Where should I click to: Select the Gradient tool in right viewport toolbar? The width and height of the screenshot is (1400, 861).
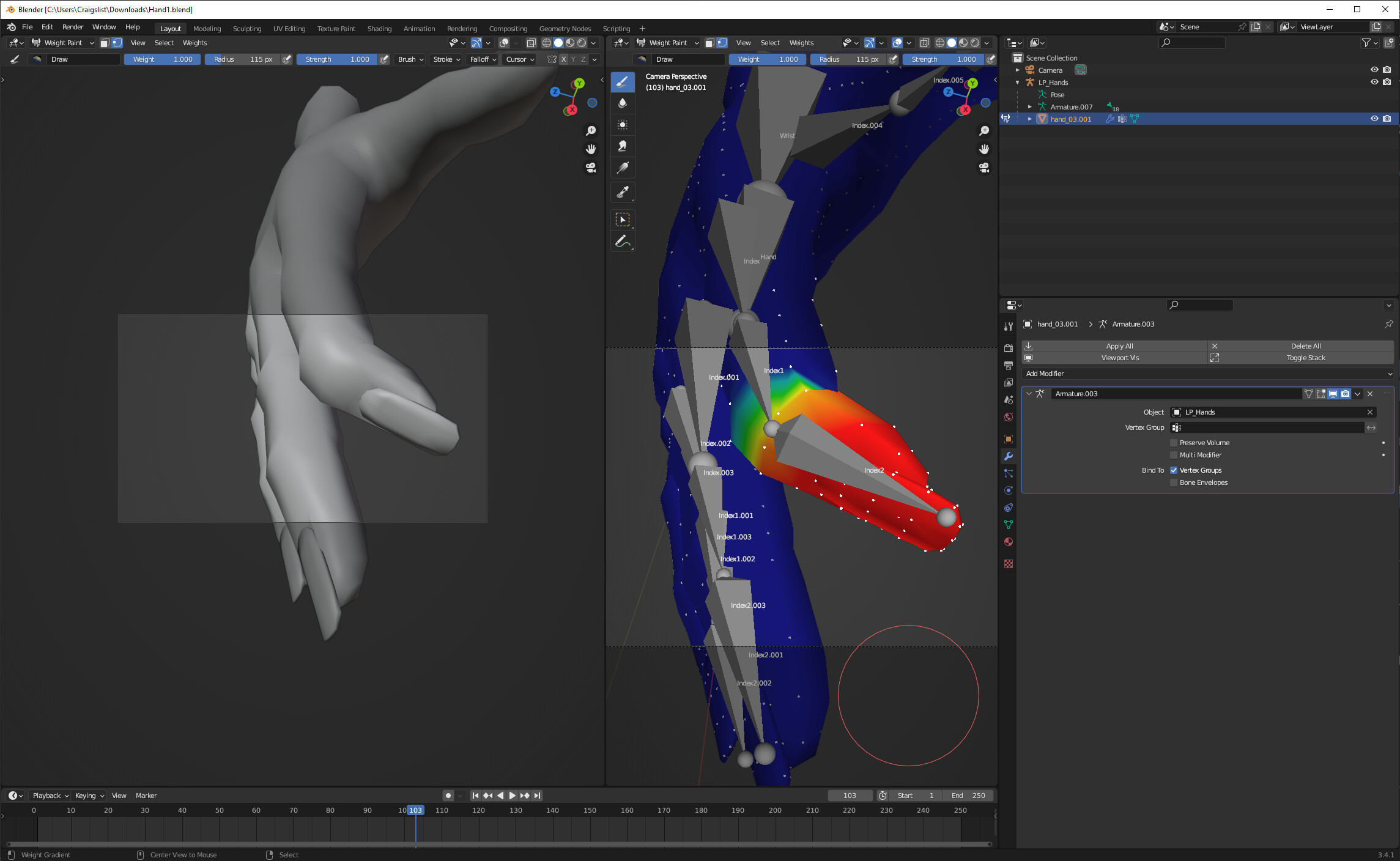point(623,168)
